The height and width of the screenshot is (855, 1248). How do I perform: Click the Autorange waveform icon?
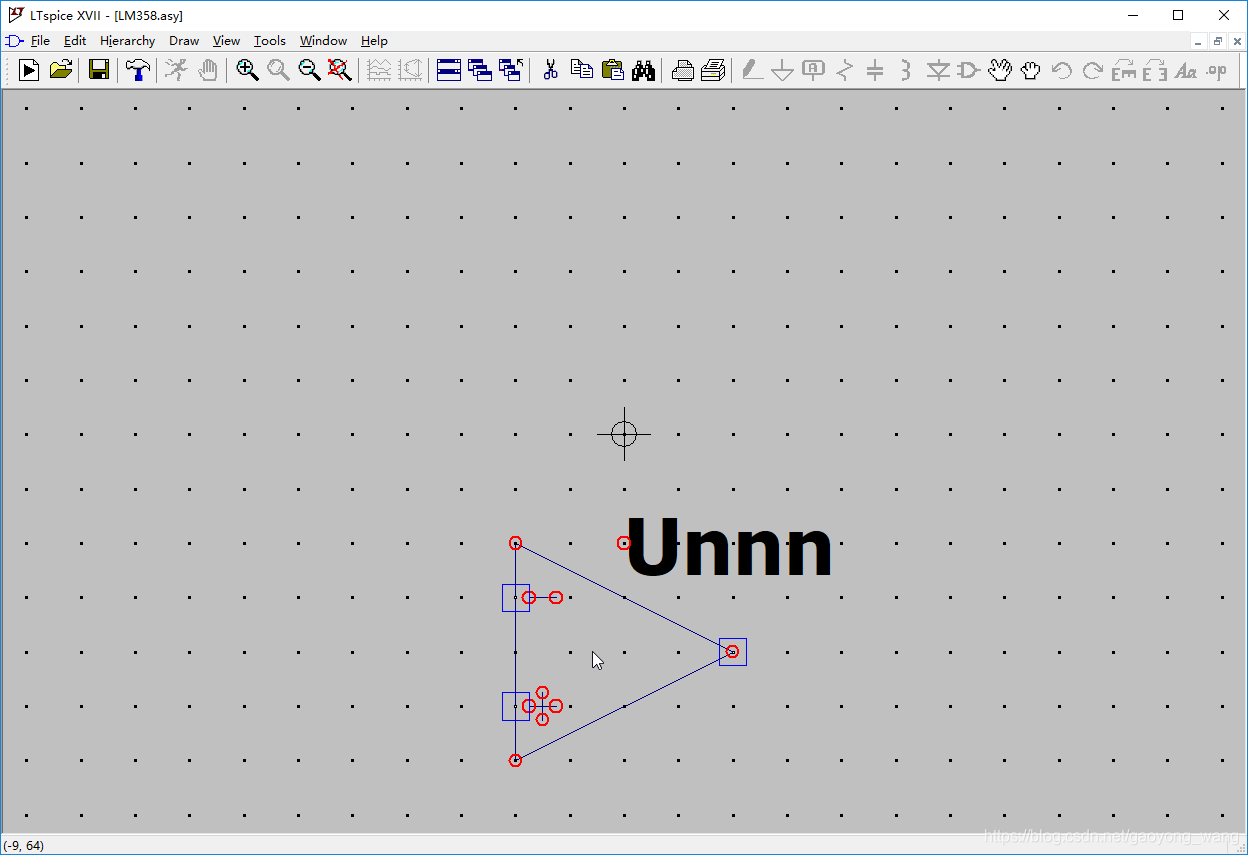tap(379, 70)
